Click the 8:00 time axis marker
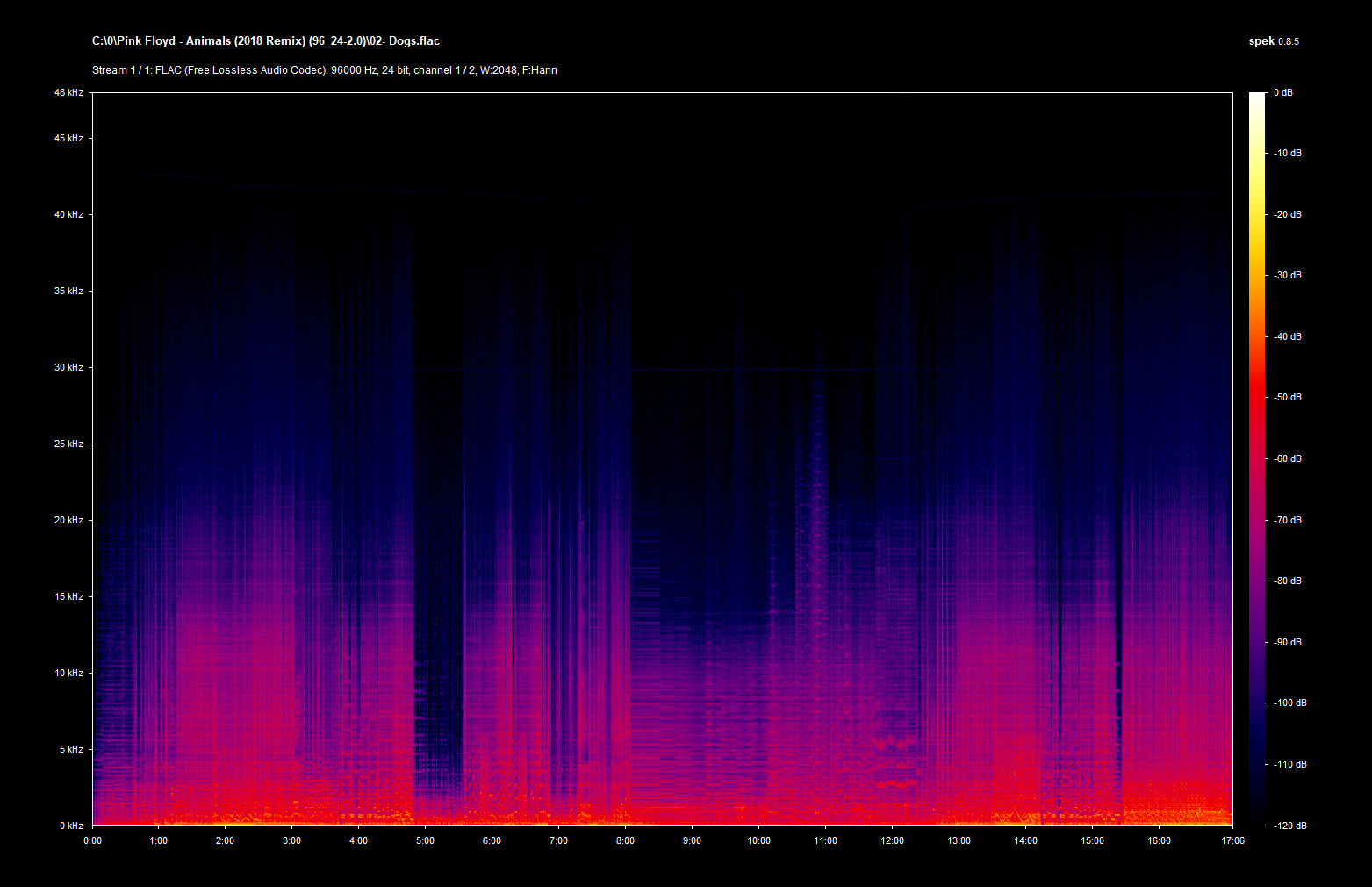 (x=625, y=840)
